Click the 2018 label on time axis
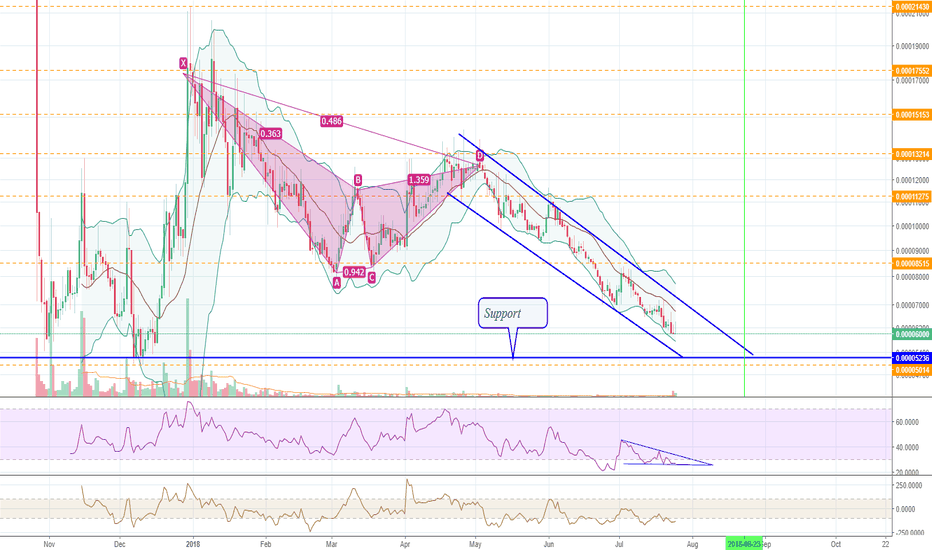Viewport: 932px width, 550px height. [192, 543]
